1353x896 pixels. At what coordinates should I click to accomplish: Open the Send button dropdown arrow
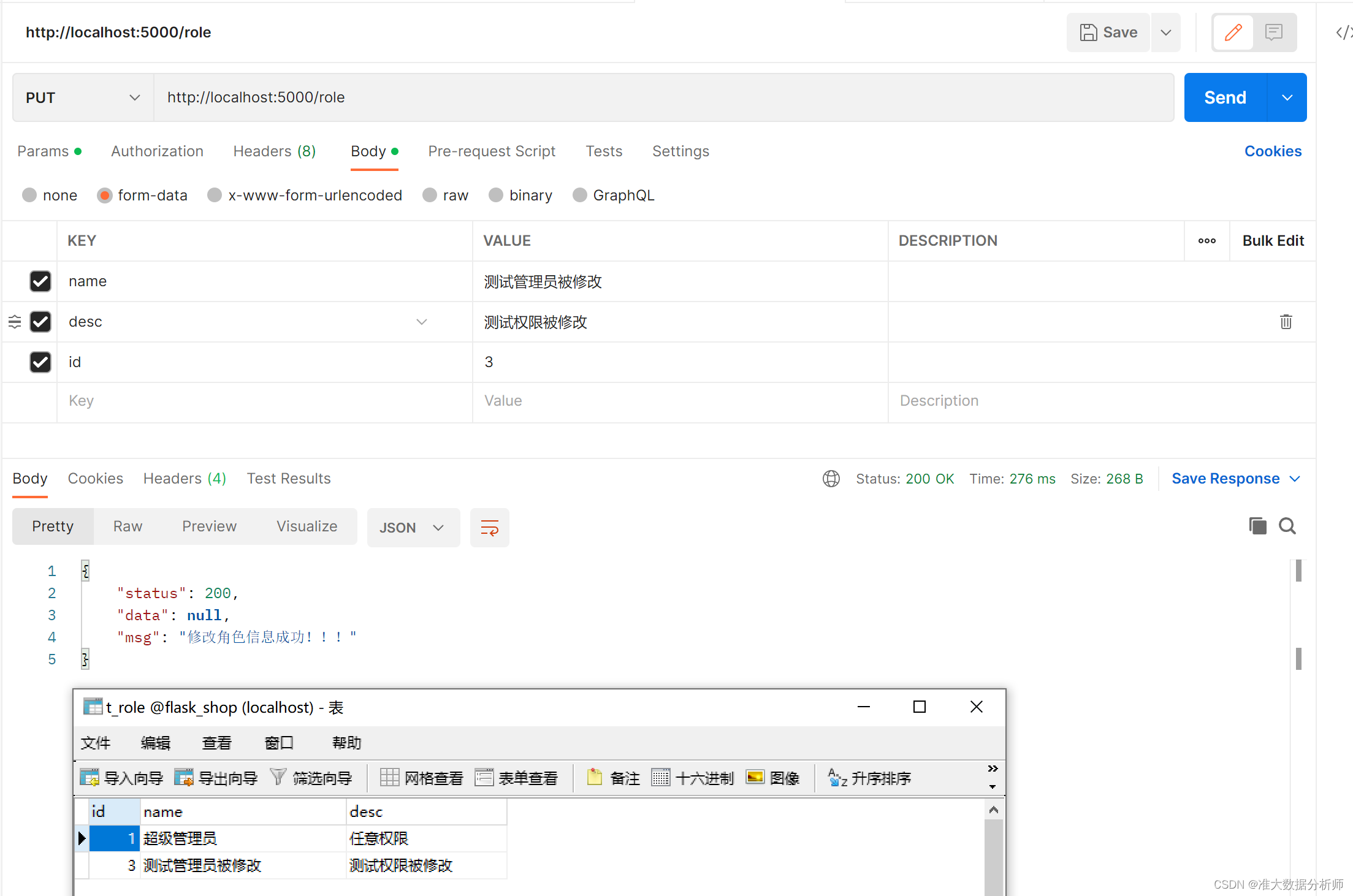[1287, 97]
